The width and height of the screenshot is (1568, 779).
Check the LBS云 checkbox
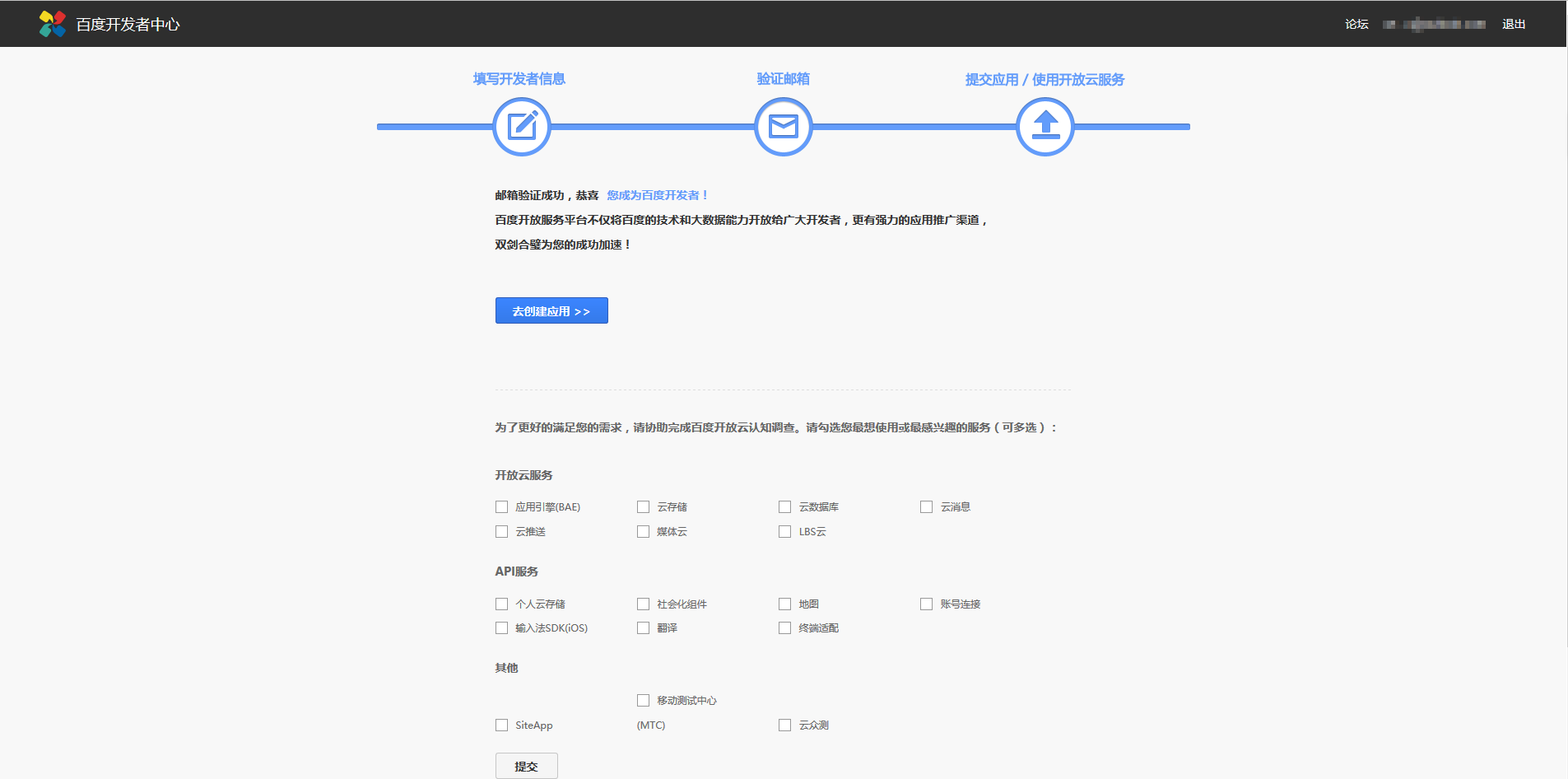785,532
